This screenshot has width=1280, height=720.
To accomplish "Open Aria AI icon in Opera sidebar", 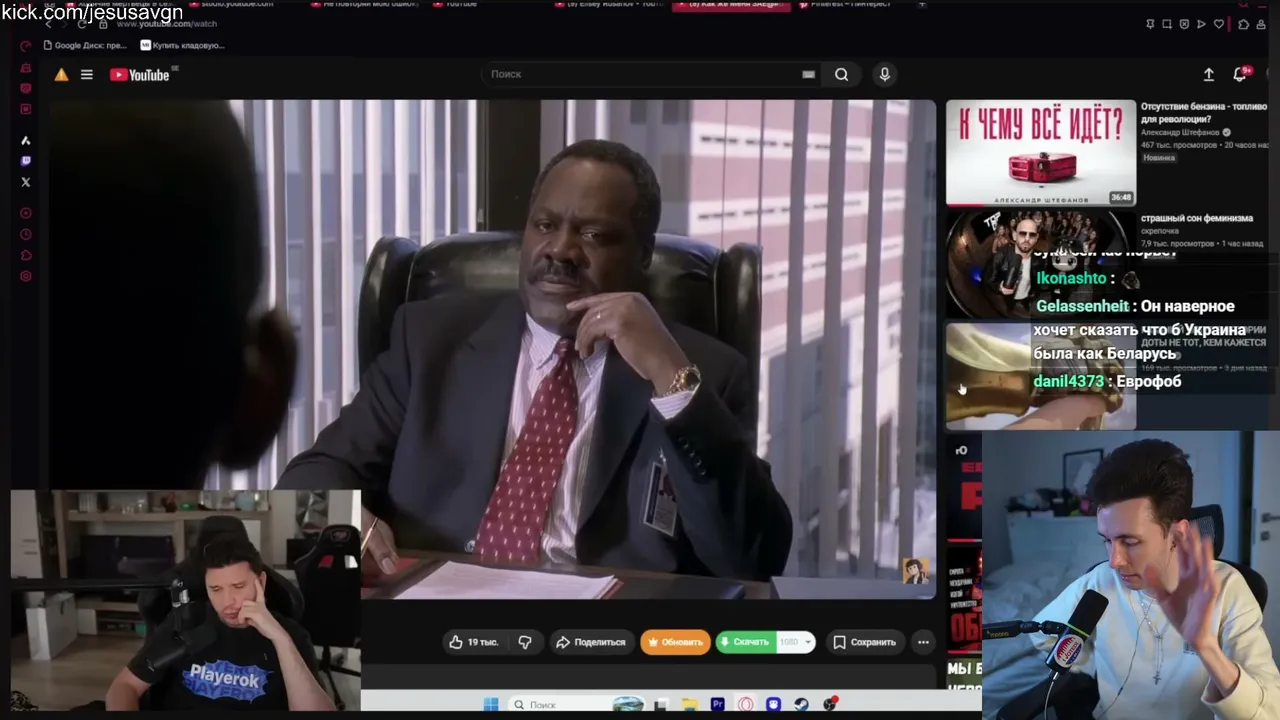I will [26, 140].
